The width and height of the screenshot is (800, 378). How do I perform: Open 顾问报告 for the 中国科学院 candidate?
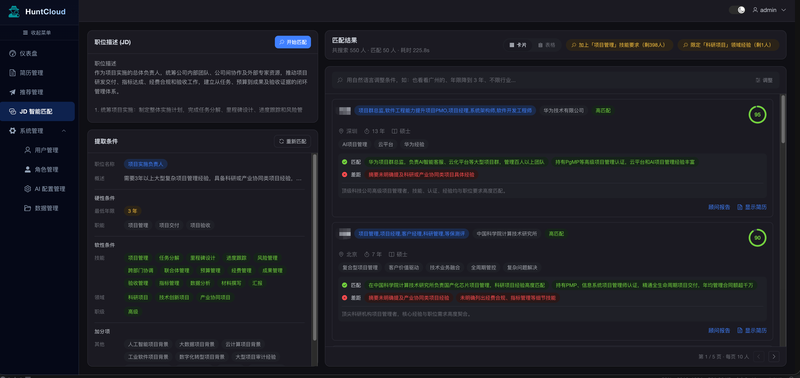(719, 331)
